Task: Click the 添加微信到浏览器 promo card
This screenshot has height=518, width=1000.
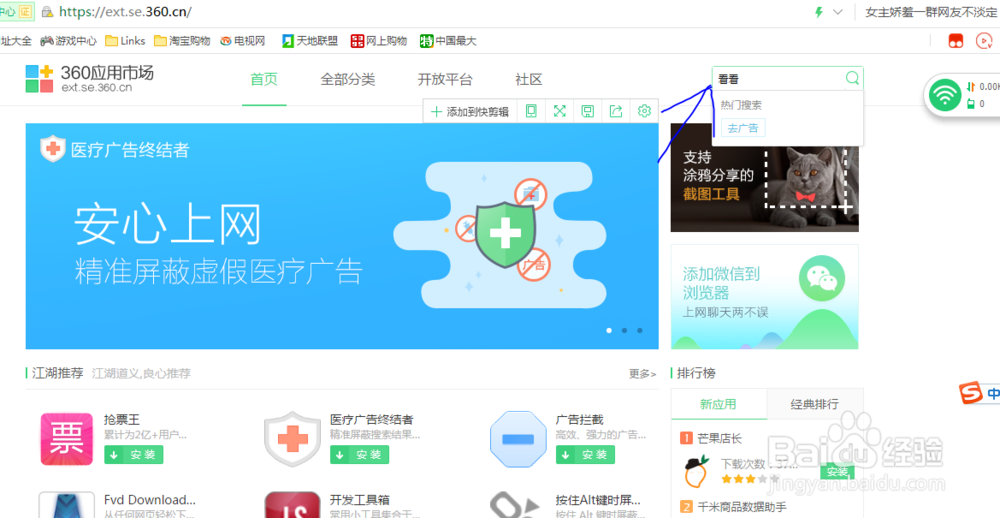Action: click(765, 297)
